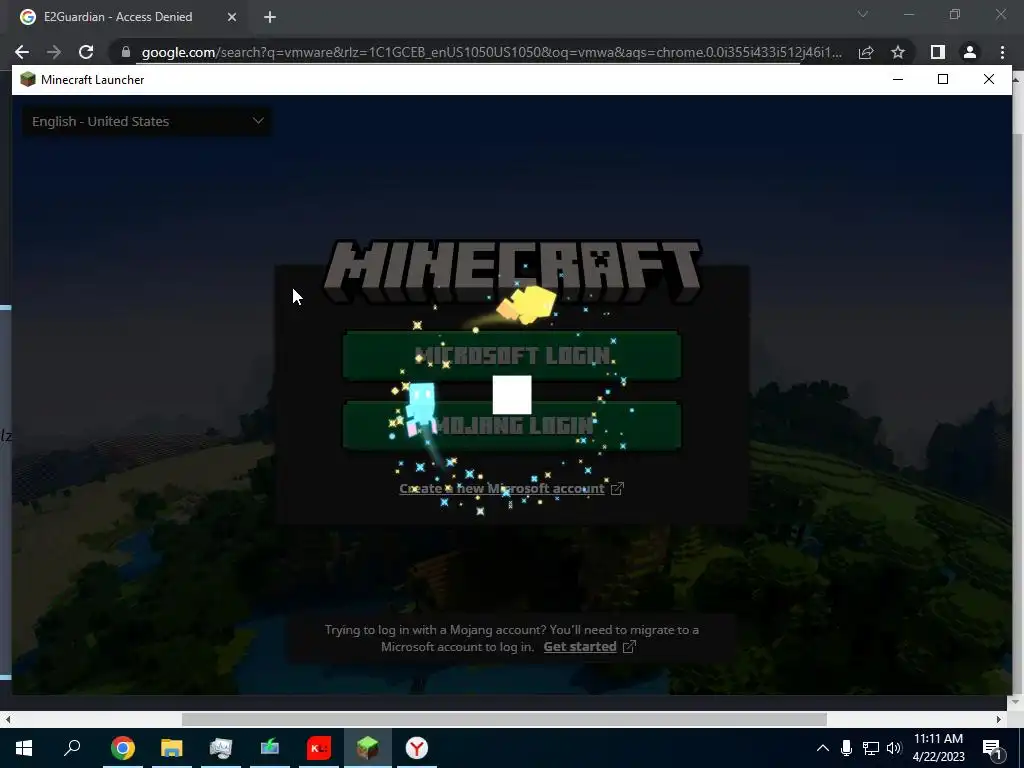Click the site lock icon in address bar
1024x768 pixels.
click(x=126, y=52)
